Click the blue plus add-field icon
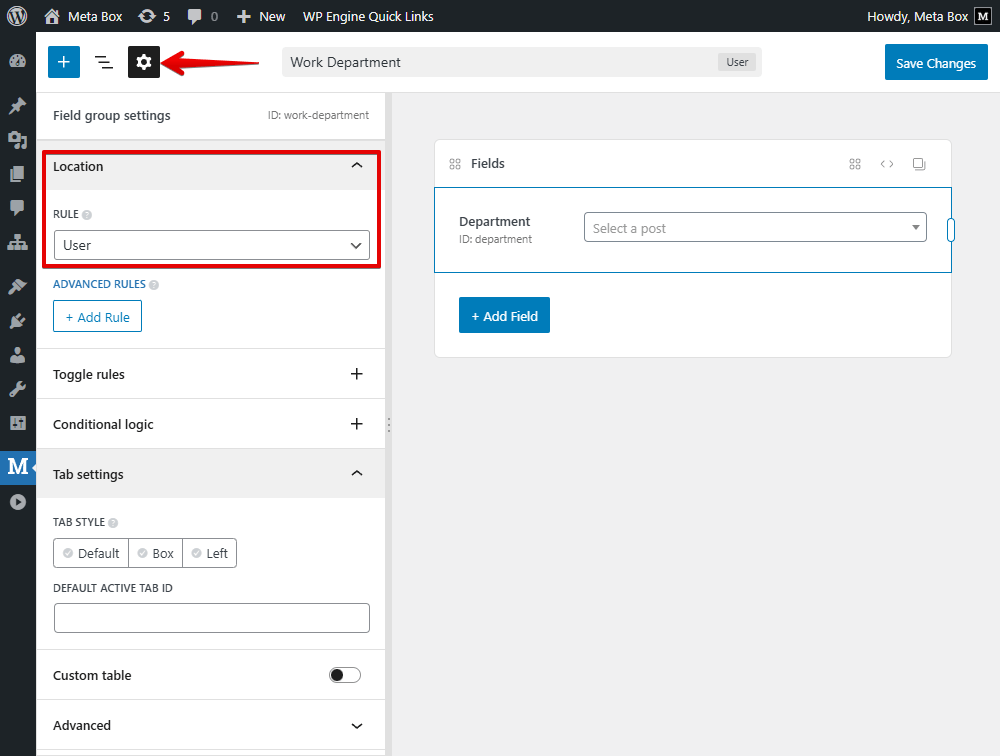The height and width of the screenshot is (756, 1000). (63, 62)
